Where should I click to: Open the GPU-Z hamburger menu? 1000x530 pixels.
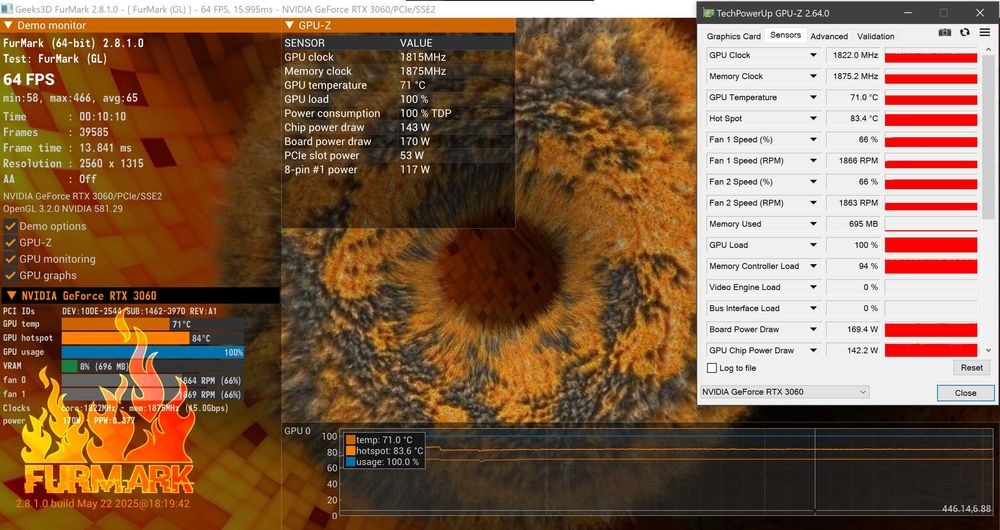pos(985,33)
